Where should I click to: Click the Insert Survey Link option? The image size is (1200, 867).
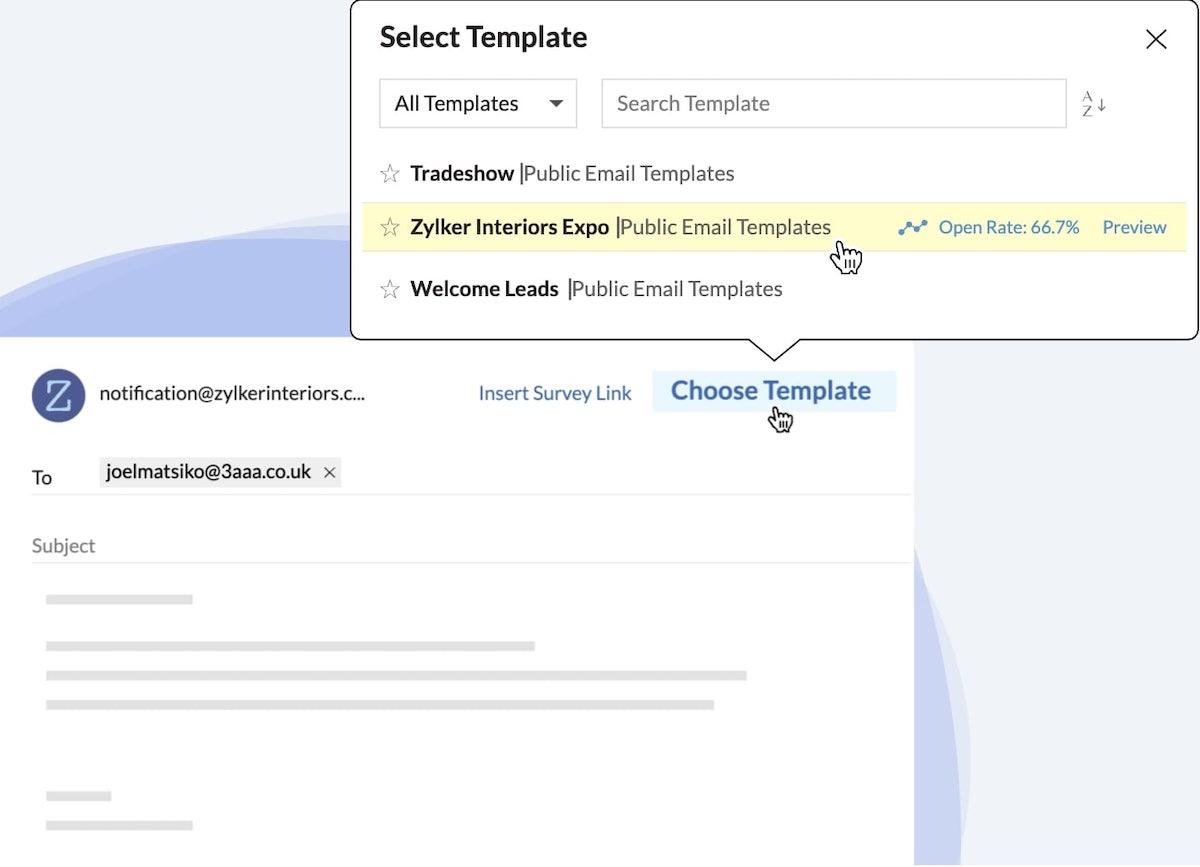(x=555, y=394)
